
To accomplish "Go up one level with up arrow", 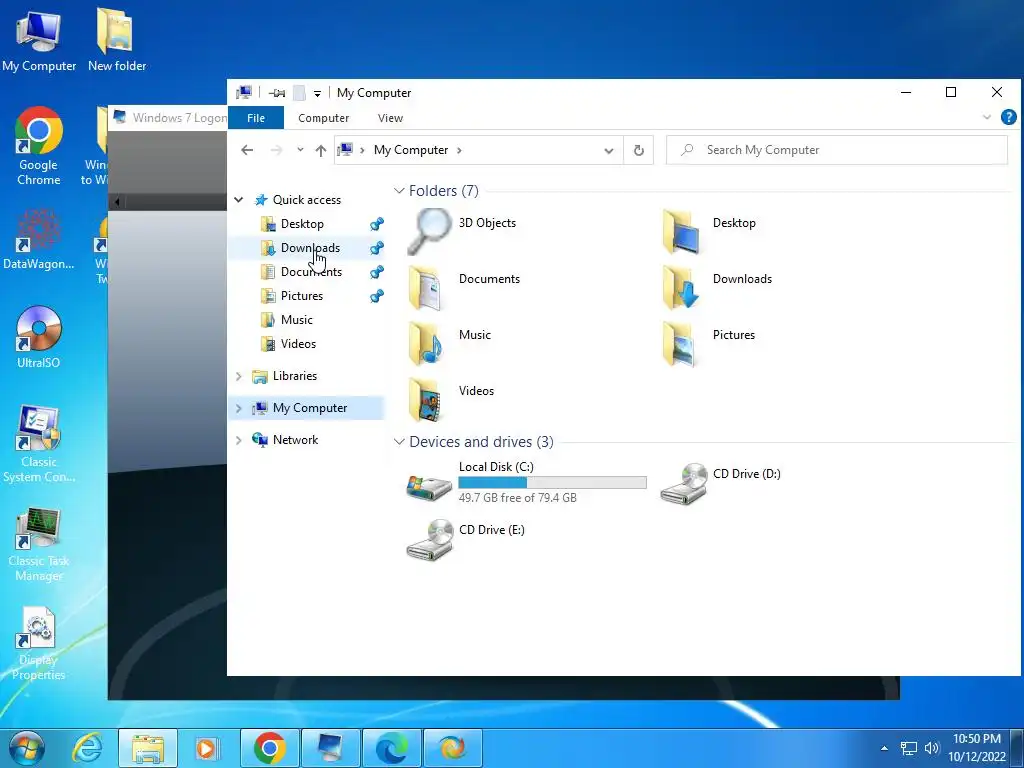I will coord(321,150).
